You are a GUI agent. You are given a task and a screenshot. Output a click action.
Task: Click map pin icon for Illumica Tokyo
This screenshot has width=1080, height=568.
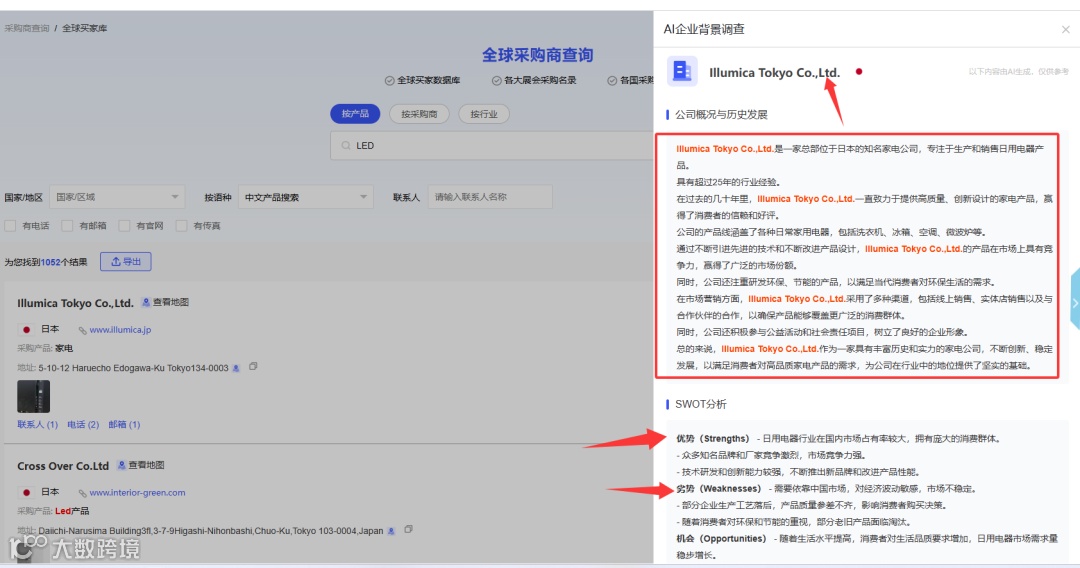145,302
